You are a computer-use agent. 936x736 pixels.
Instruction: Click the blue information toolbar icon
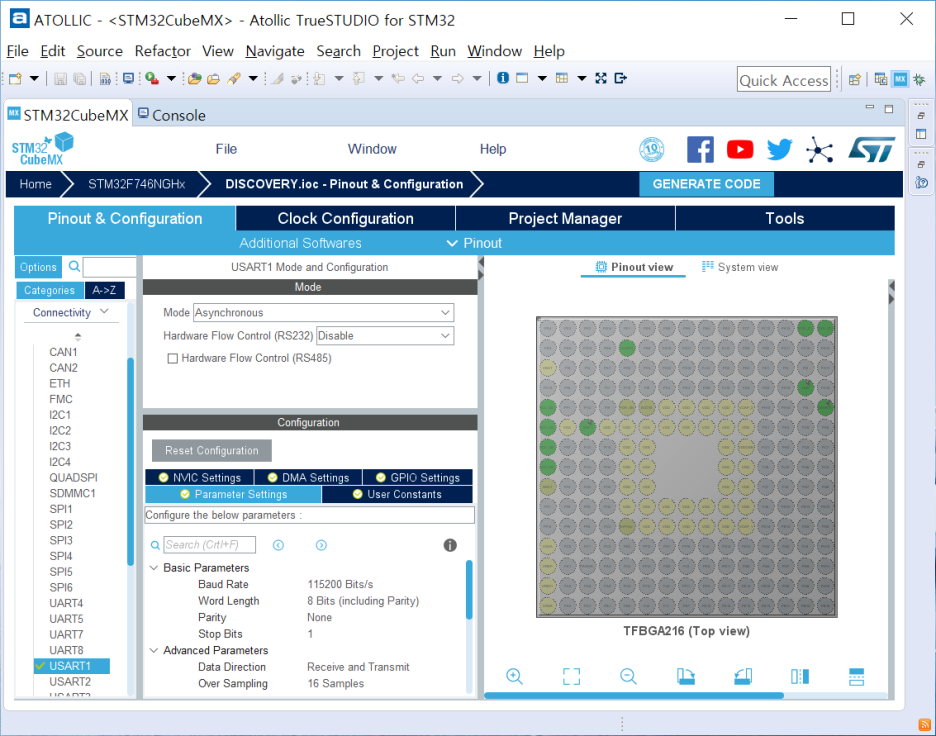tap(503, 78)
